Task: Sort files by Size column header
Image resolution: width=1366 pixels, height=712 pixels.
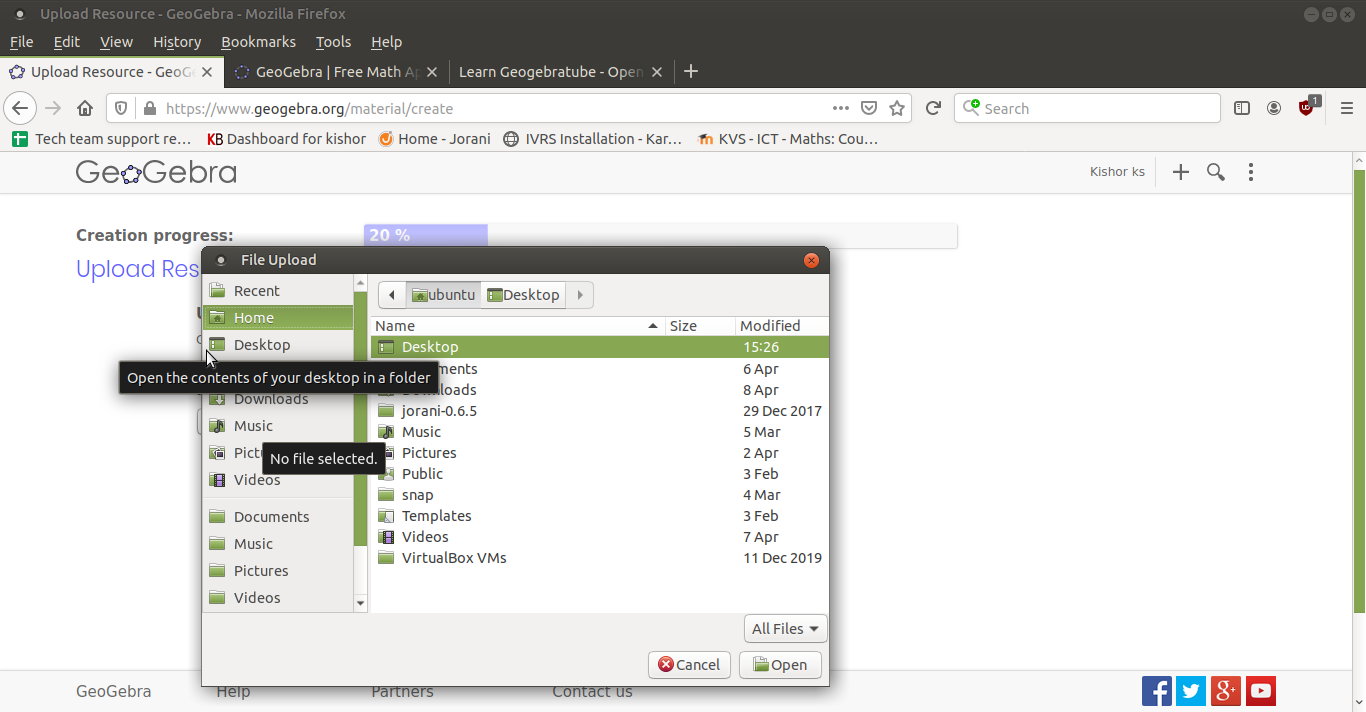Action: pyautogui.click(x=700, y=326)
